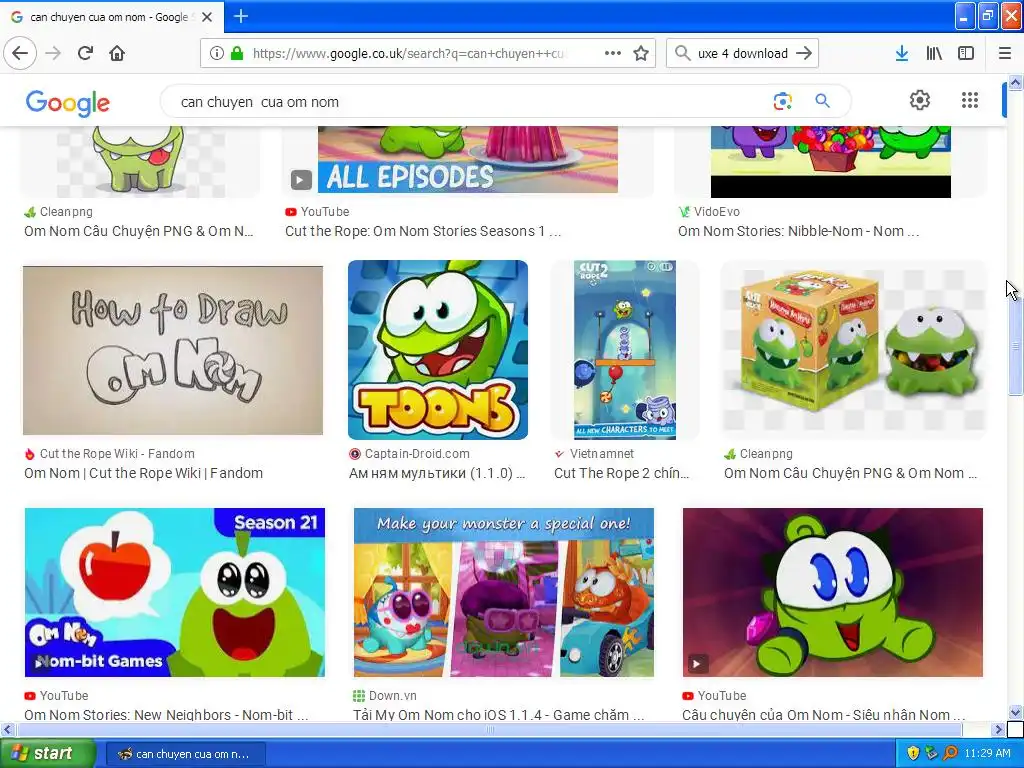Click the Cut the Rope Wiki - Fandom source
Screen dimensions: 1024x768
point(117,453)
